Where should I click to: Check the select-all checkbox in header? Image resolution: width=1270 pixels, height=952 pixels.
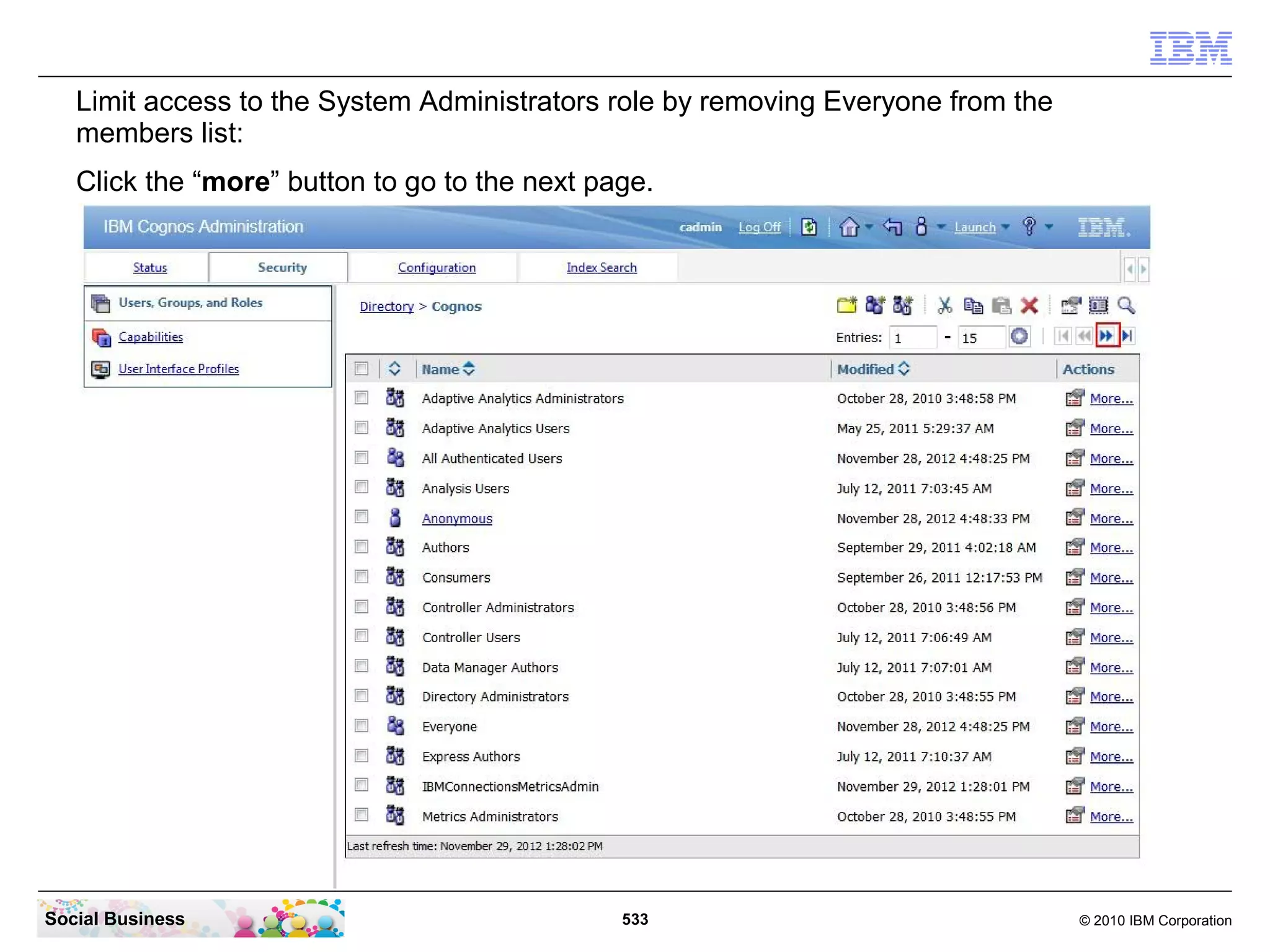pos(362,369)
